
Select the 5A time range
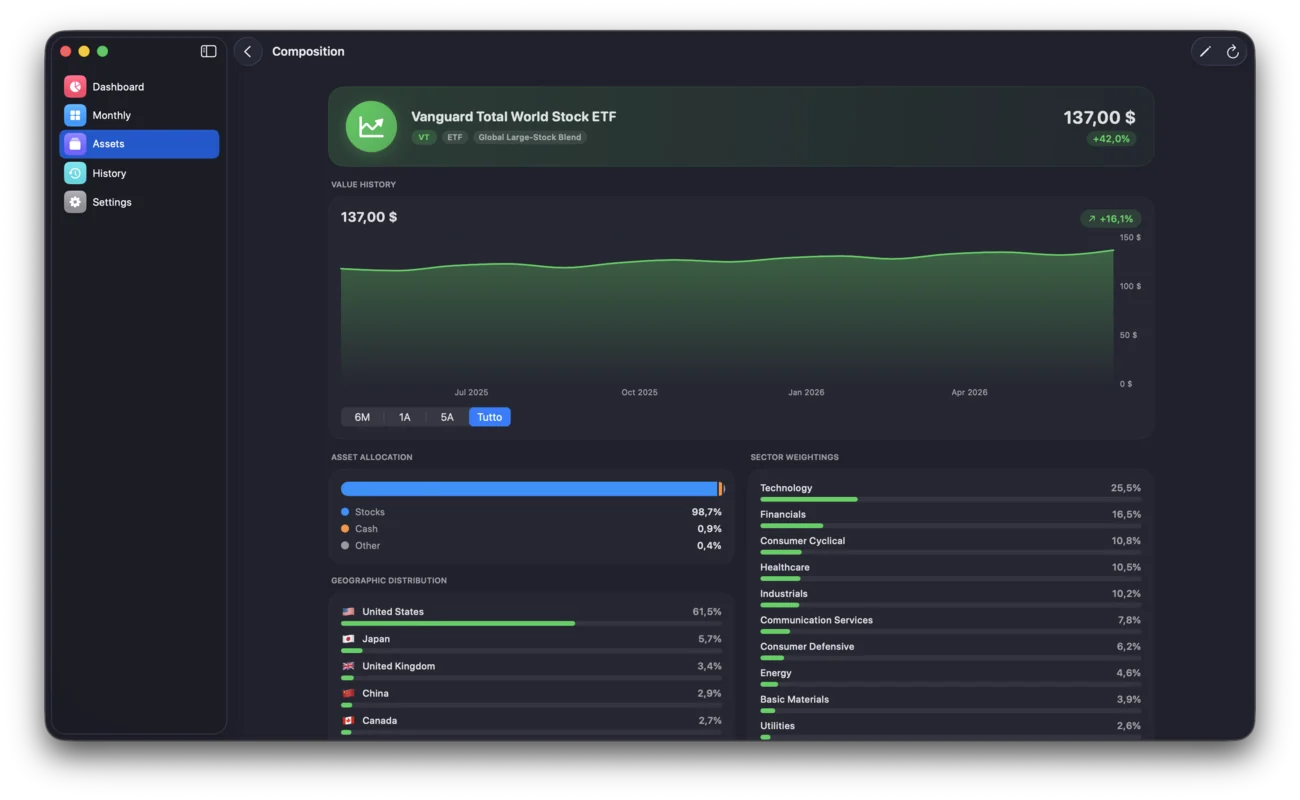point(447,417)
